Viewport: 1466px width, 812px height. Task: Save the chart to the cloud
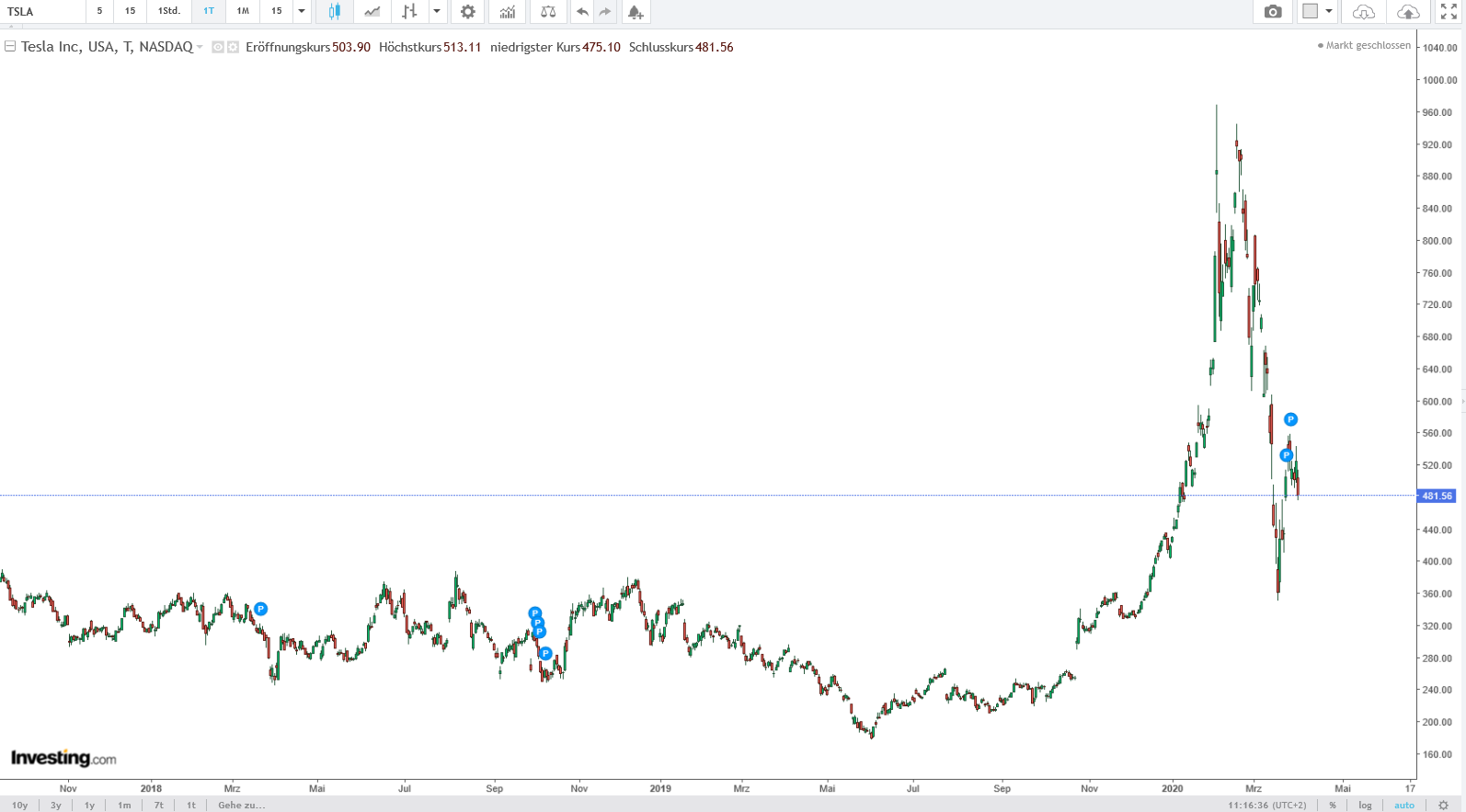(1408, 12)
